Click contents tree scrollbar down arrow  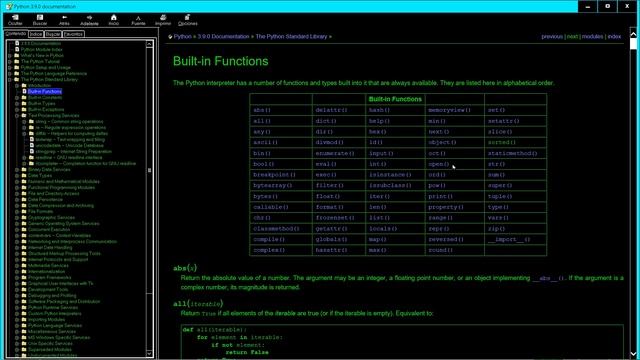coord(149,353)
